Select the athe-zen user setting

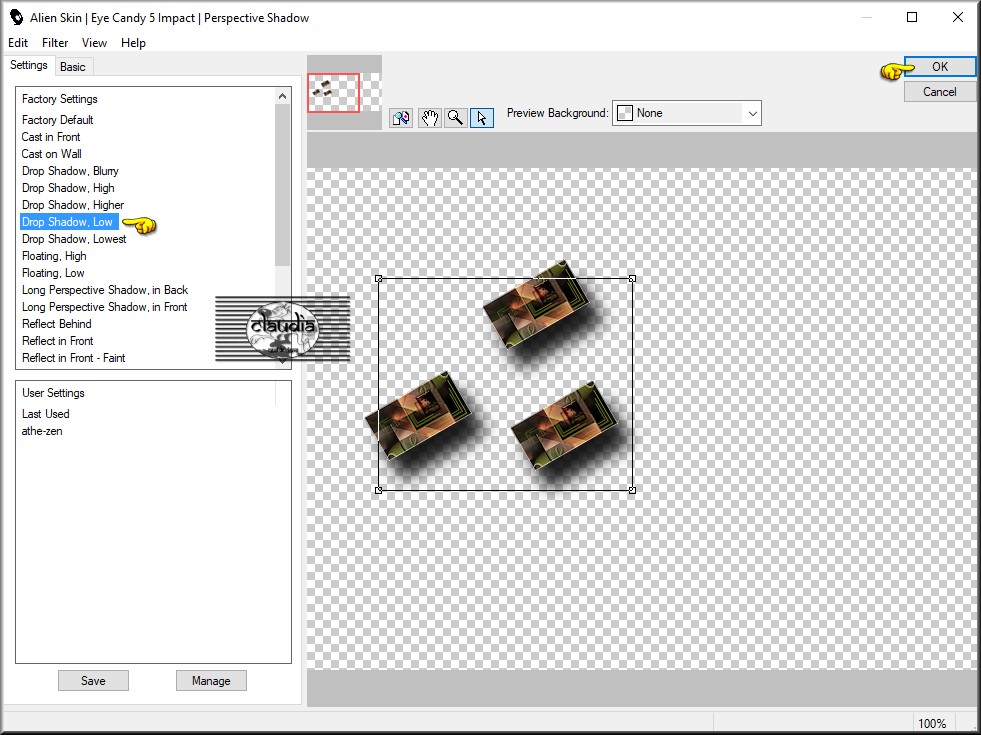pos(42,430)
